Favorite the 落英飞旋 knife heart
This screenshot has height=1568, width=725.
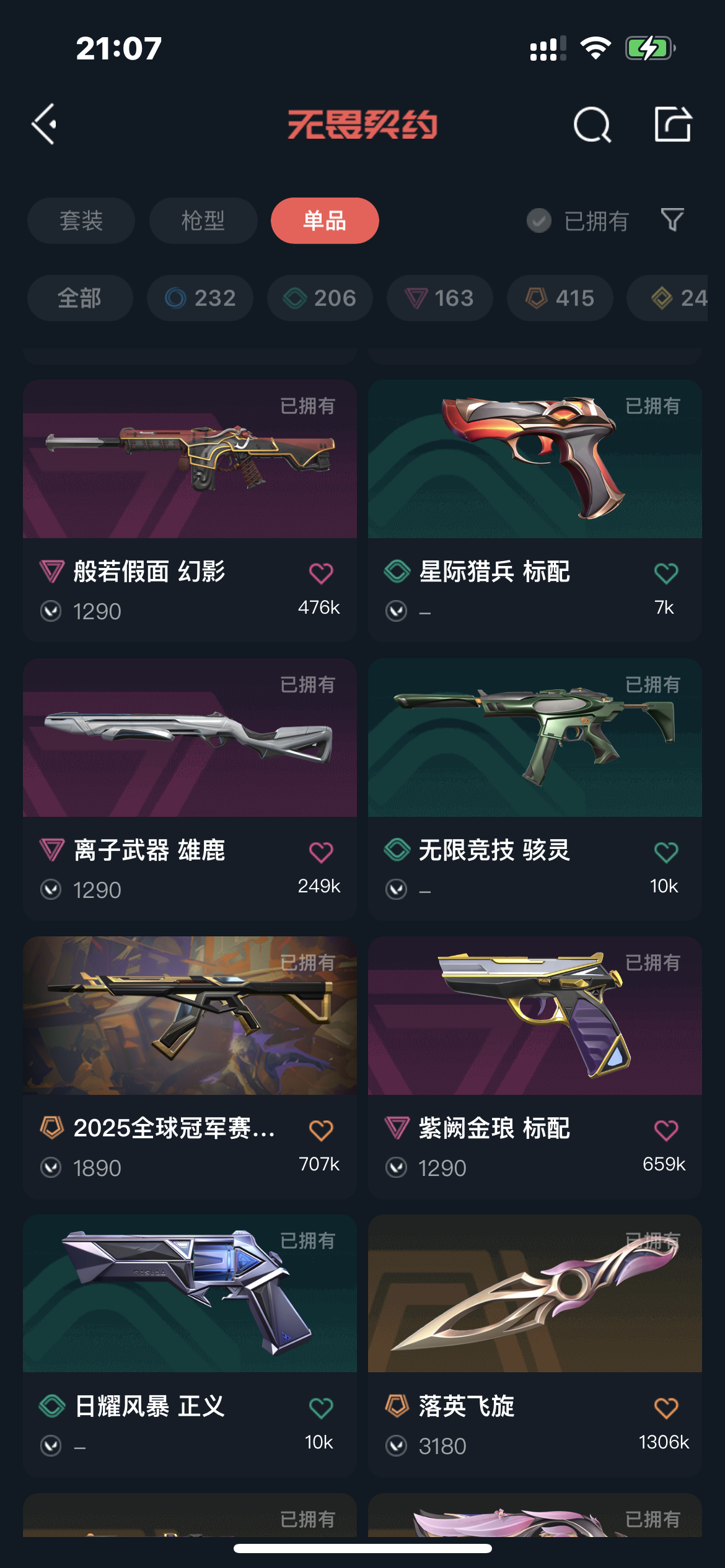click(x=666, y=1408)
